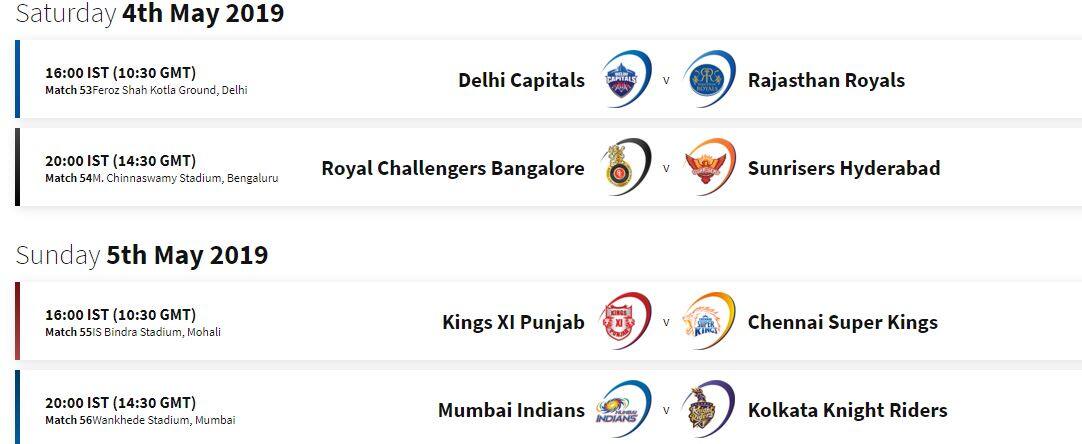Click Kings XI Punjab team name
This screenshot has height=444, width=1082.
(x=513, y=322)
